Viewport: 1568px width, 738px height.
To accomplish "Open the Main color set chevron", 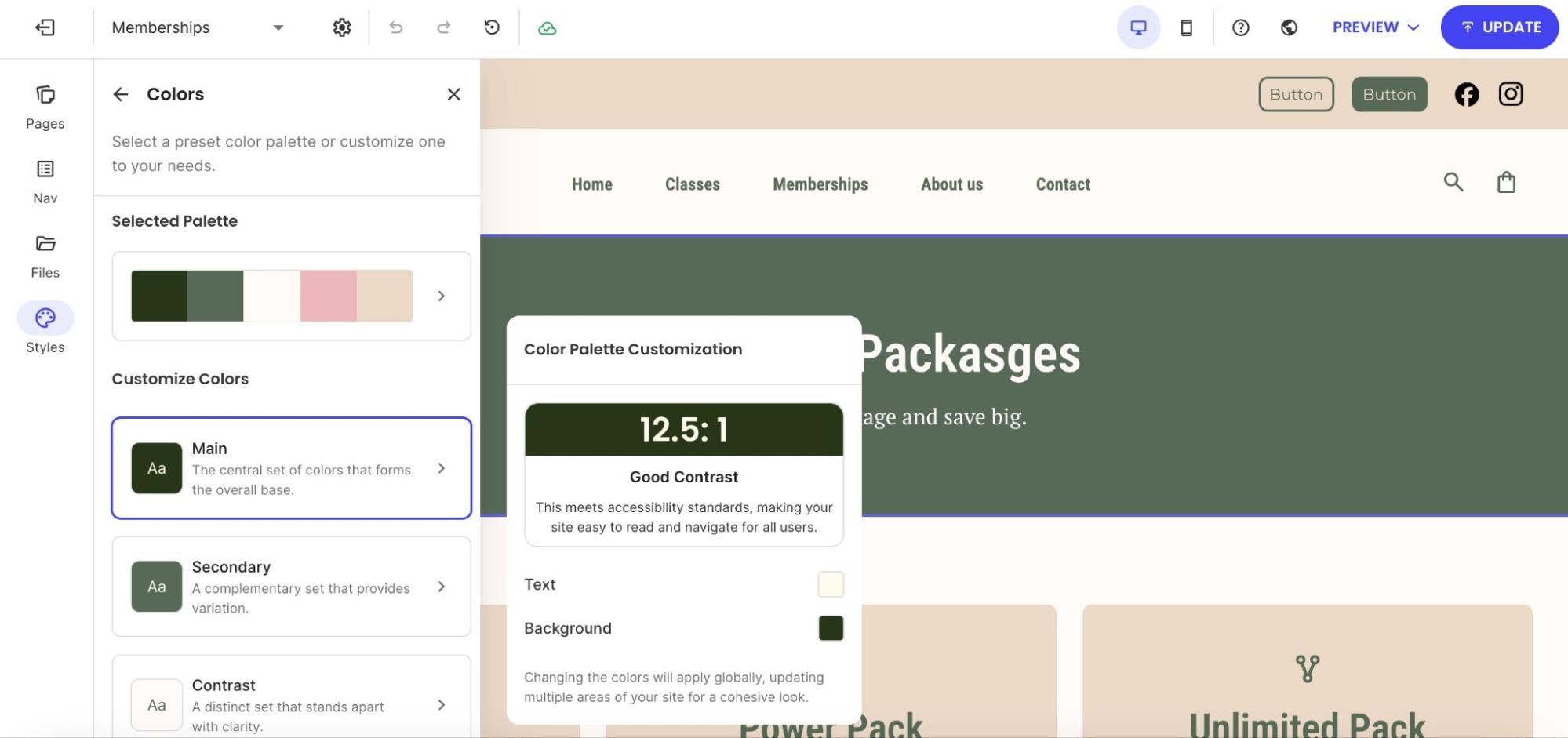I will click(x=442, y=468).
